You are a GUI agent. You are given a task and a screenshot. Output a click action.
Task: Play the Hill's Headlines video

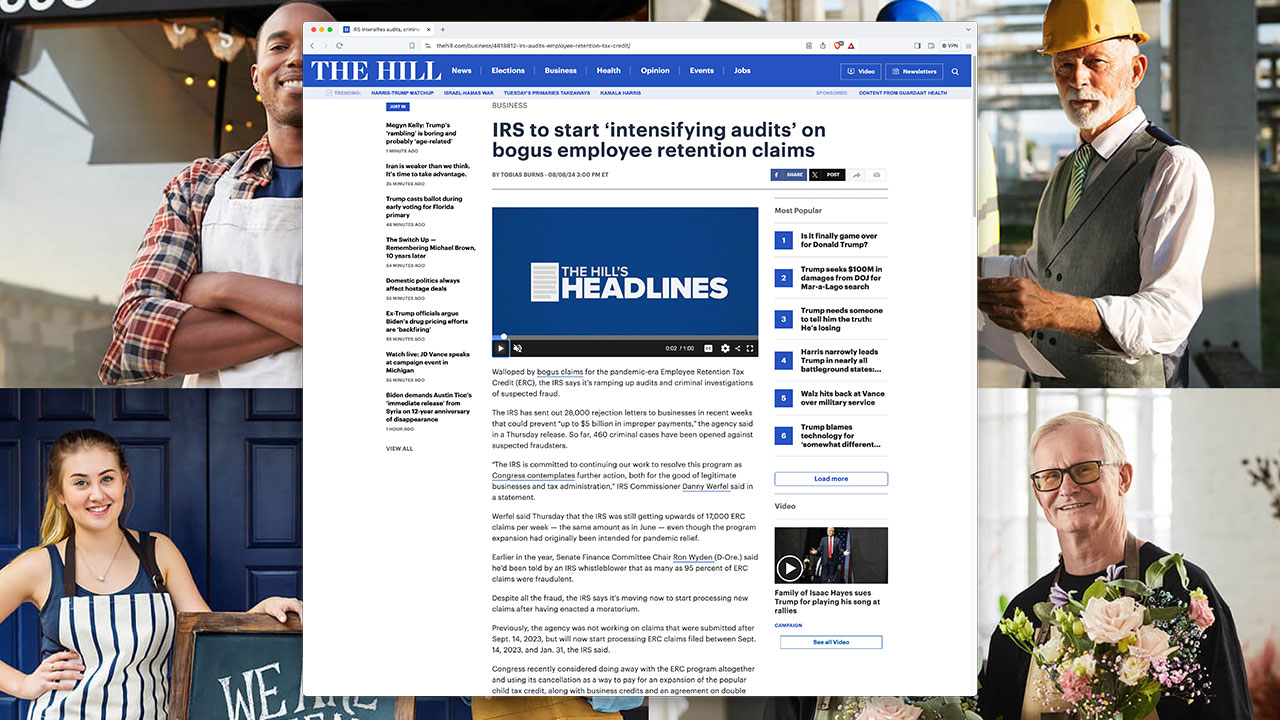point(501,348)
